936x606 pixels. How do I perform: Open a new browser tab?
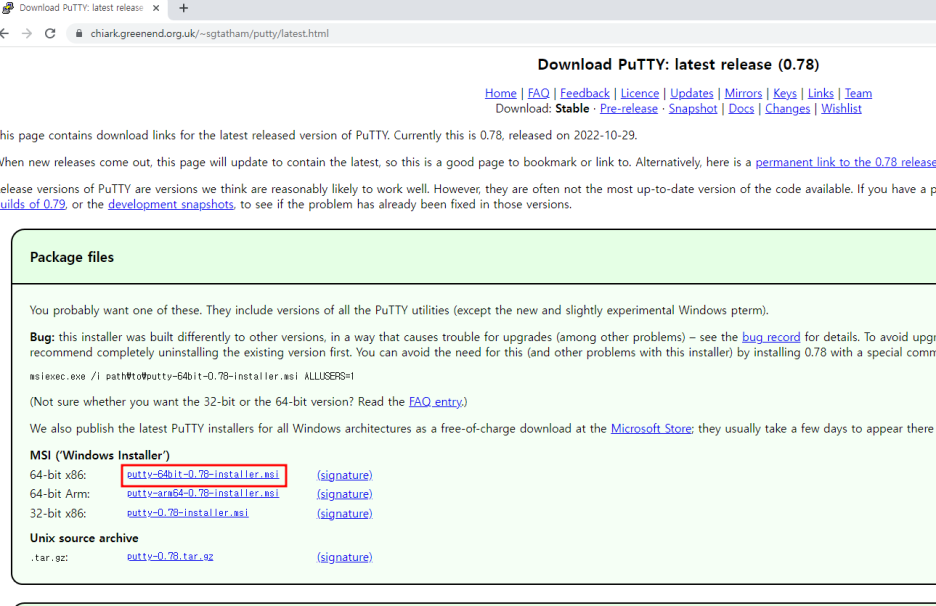182,8
